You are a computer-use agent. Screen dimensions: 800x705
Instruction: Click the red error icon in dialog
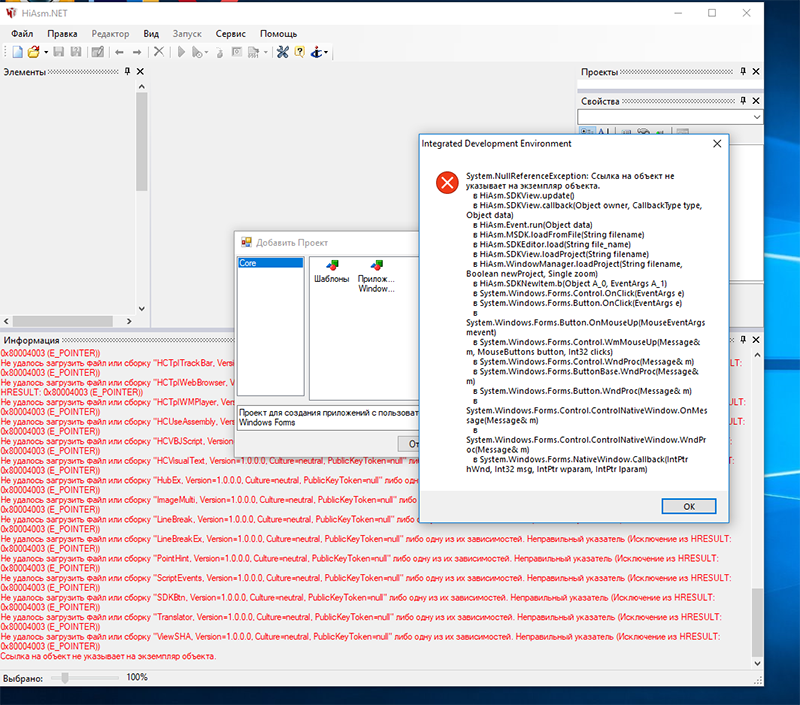(446, 182)
